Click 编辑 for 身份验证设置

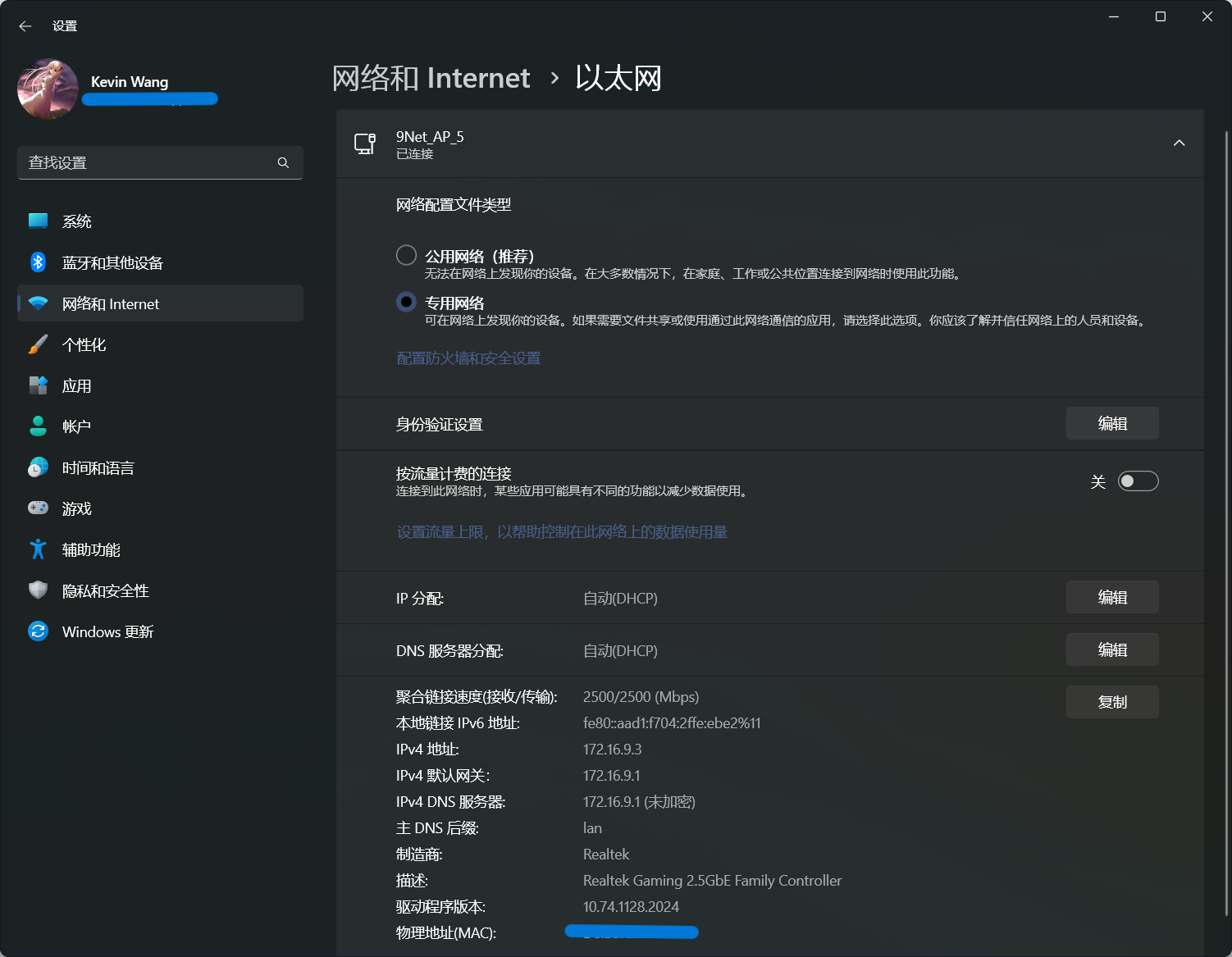pyautogui.click(x=1112, y=423)
